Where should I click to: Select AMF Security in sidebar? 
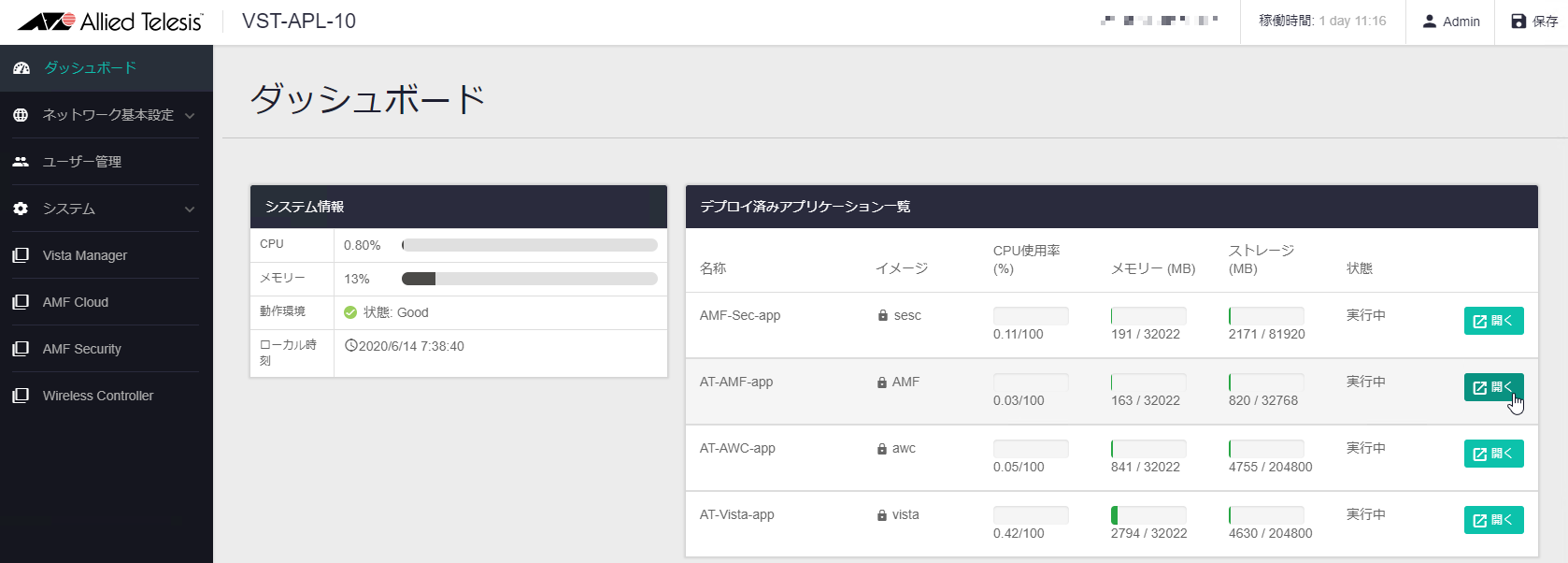[x=107, y=349]
